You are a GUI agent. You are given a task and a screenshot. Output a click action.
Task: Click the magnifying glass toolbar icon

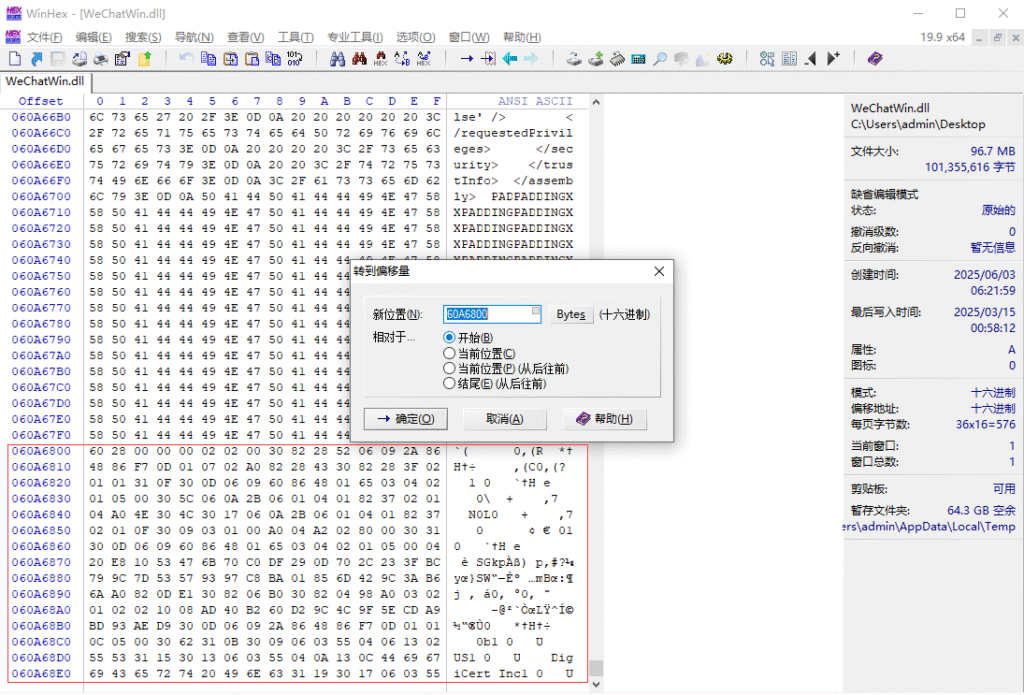(660, 59)
